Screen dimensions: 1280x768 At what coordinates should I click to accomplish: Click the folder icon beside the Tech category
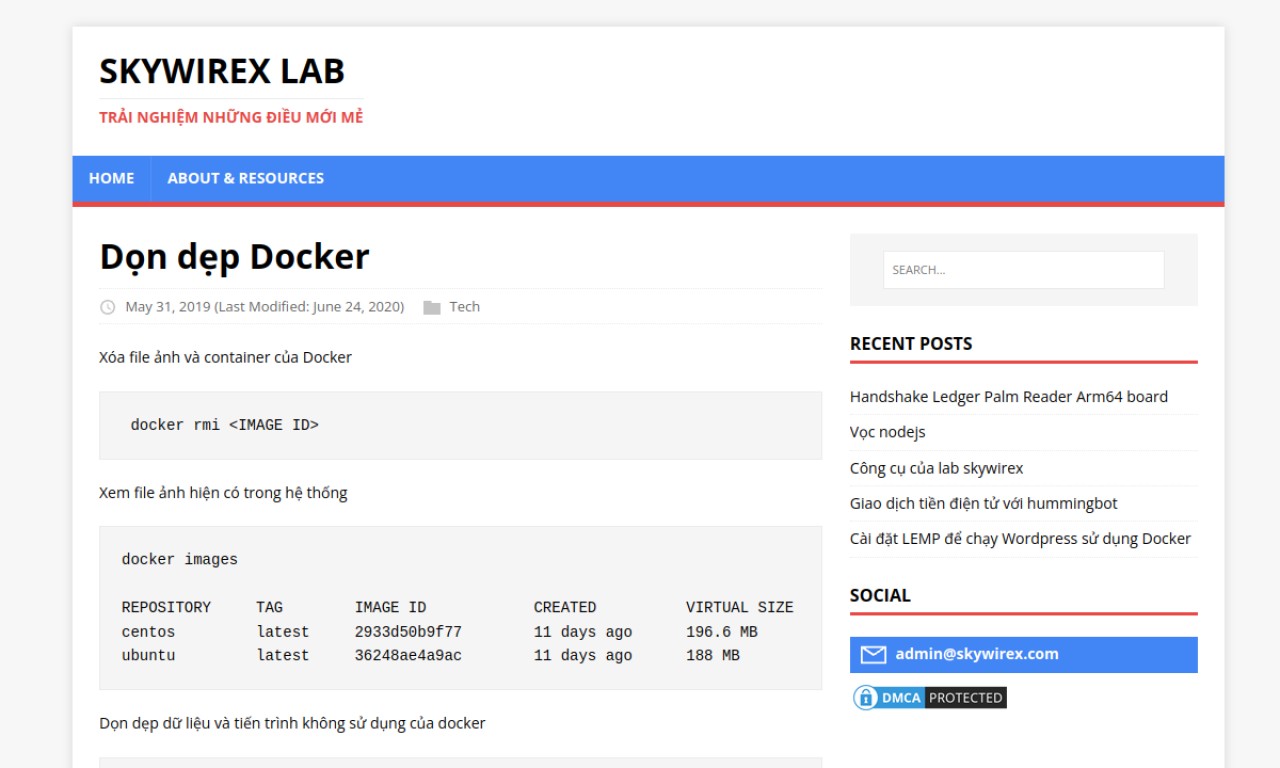[x=432, y=308]
